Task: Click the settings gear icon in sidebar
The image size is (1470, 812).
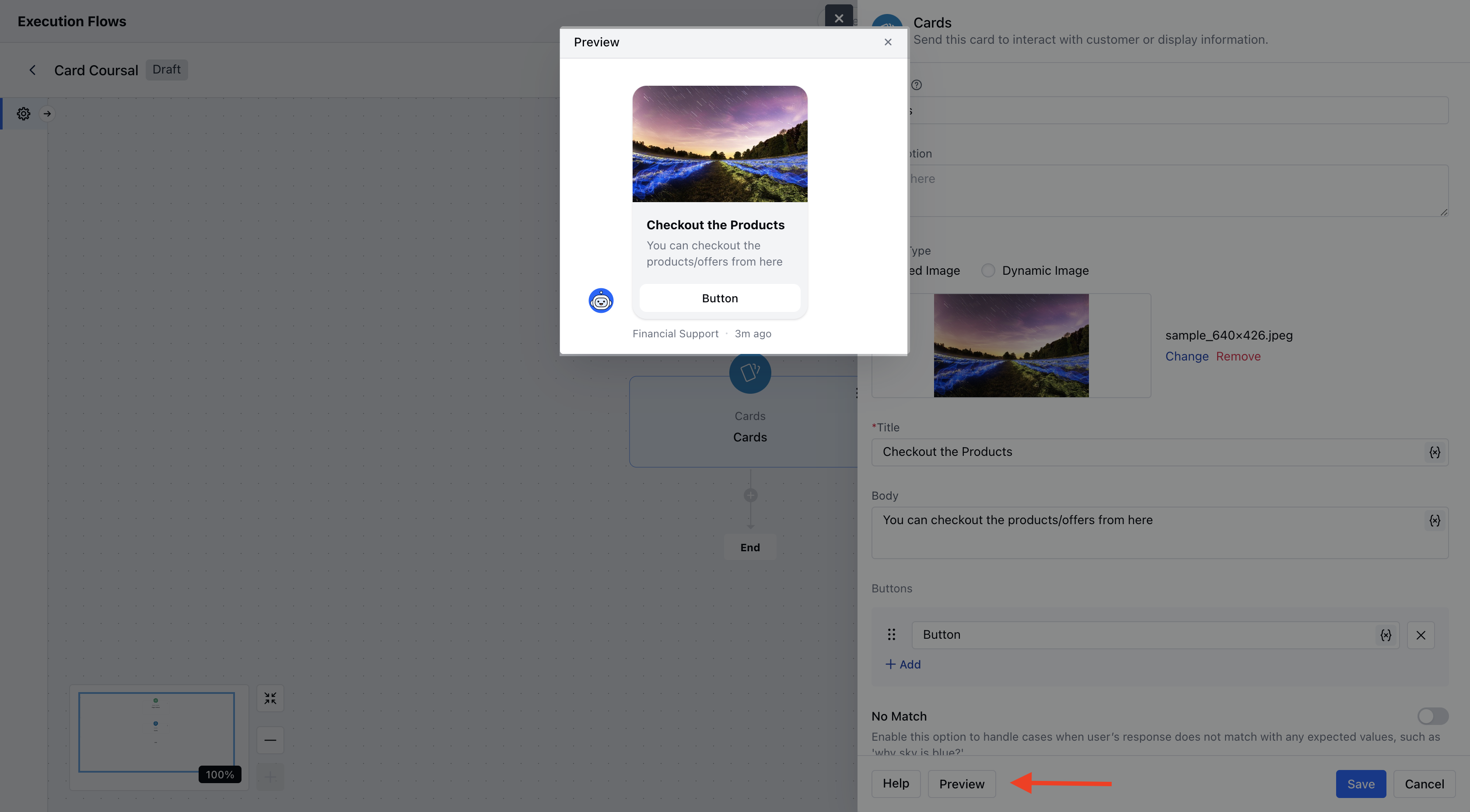Action: click(23, 114)
